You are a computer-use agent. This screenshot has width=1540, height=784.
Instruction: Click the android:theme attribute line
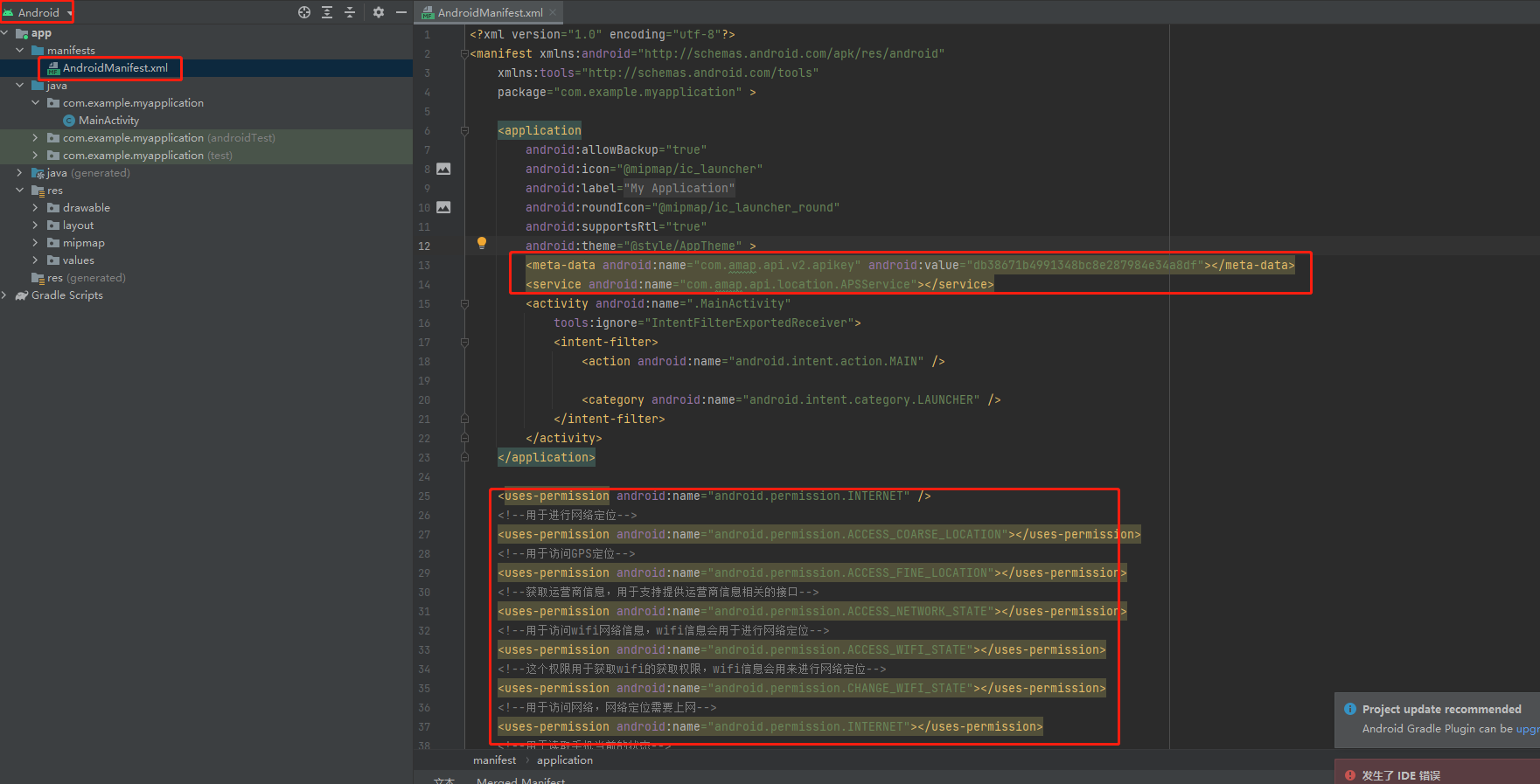point(641,246)
